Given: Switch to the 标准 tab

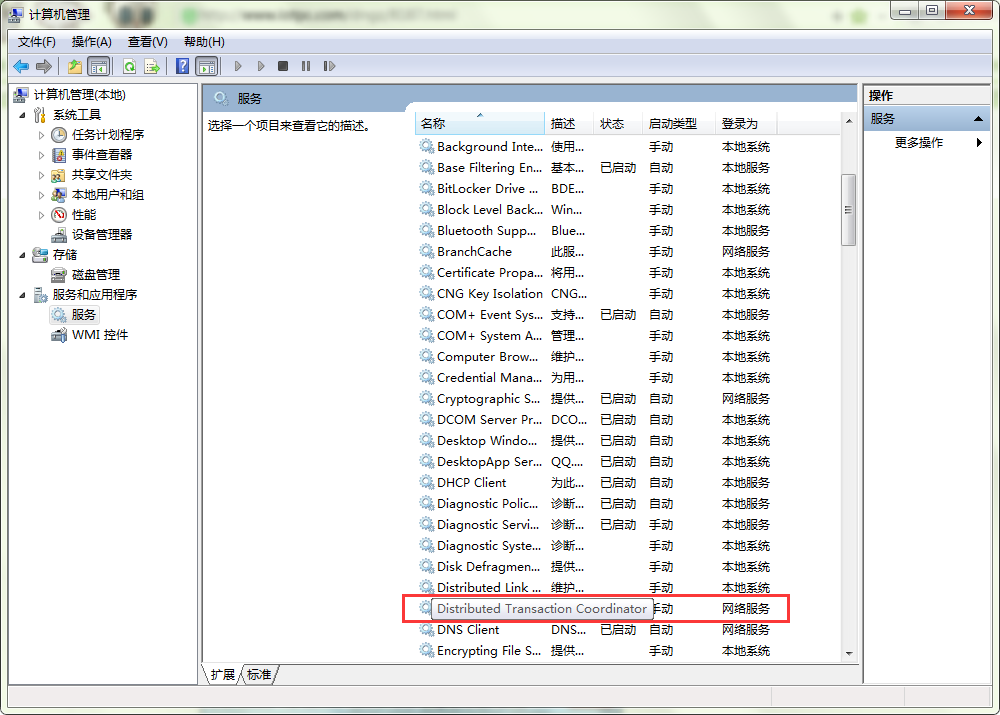Looking at the screenshot, I should [x=259, y=675].
